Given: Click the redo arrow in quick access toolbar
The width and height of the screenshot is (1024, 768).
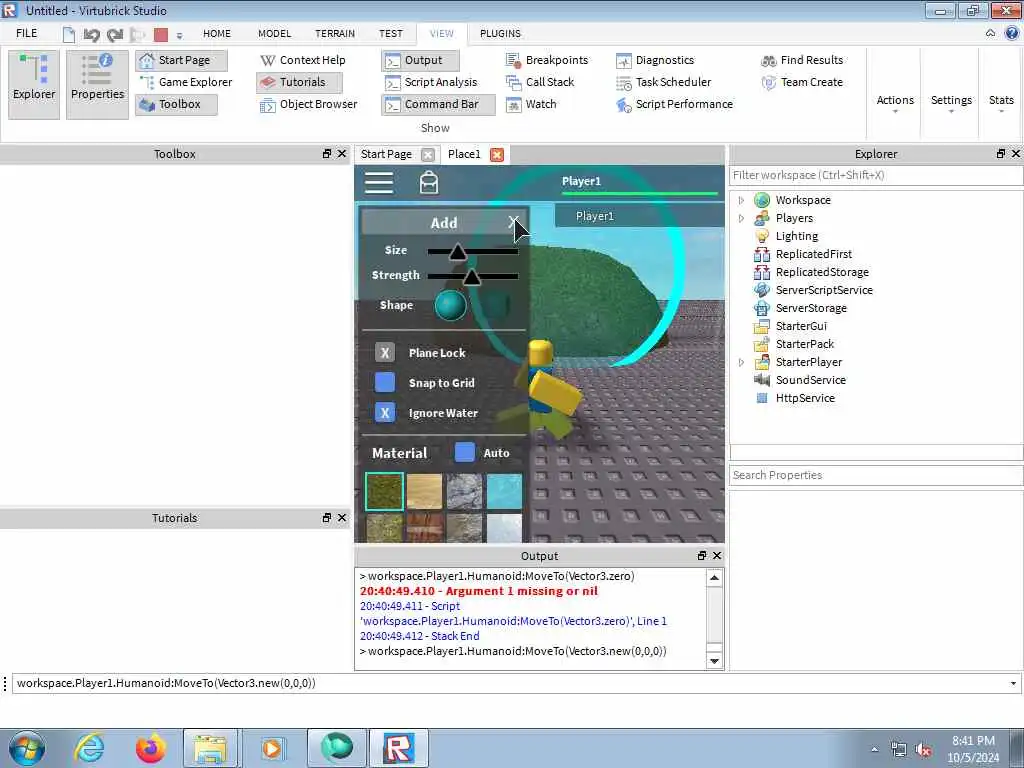Looking at the screenshot, I should 115,35.
